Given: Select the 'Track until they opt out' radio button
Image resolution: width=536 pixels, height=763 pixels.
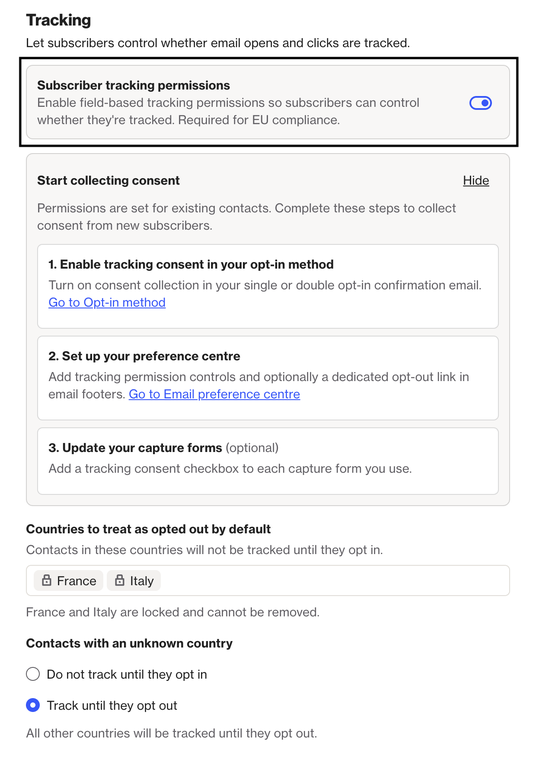Looking at the screenshot, I should click(33, 705).
